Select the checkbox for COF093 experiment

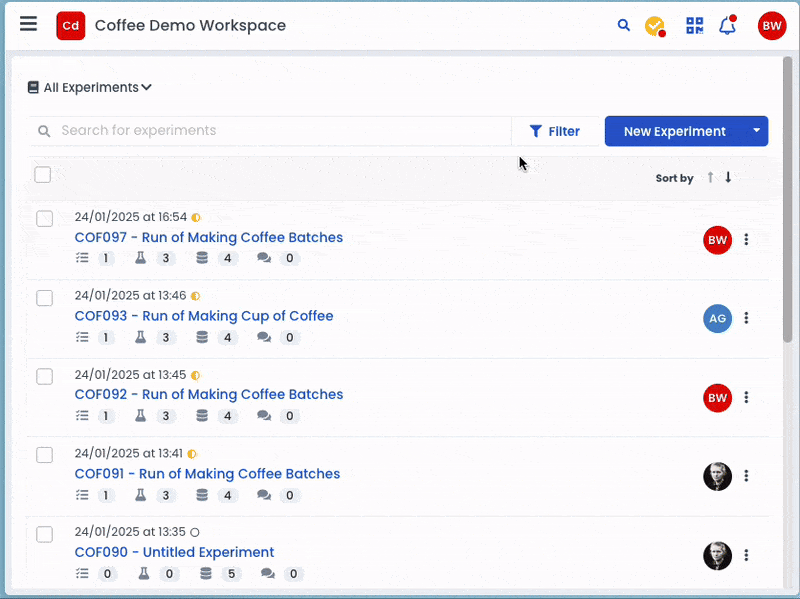(x=45, y=298)
